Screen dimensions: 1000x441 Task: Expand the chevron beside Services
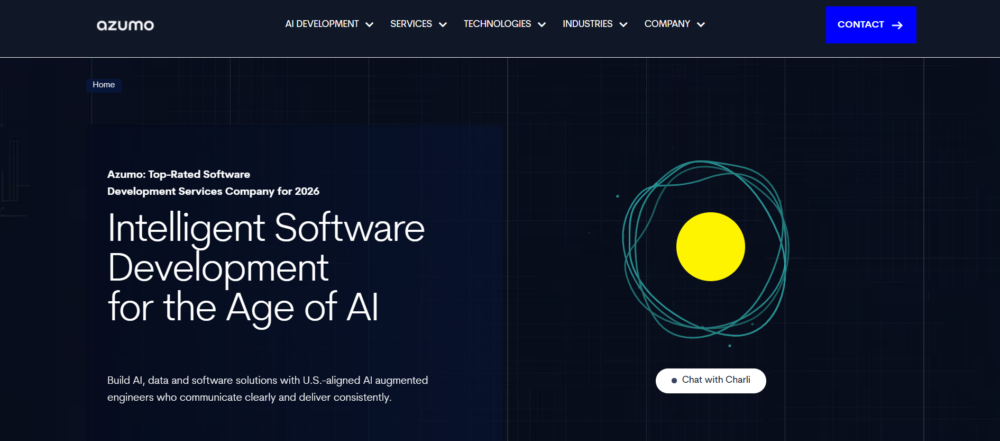point(443,25)
